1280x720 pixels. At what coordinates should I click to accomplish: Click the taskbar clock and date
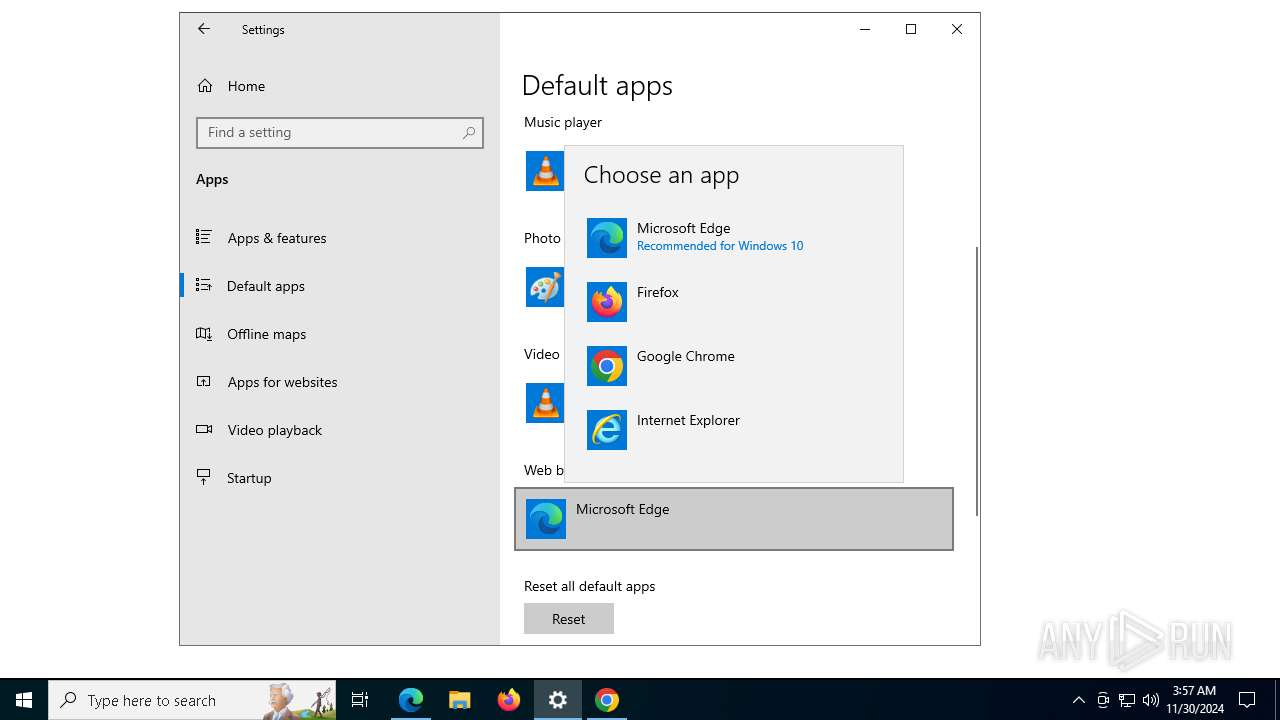1194,700
